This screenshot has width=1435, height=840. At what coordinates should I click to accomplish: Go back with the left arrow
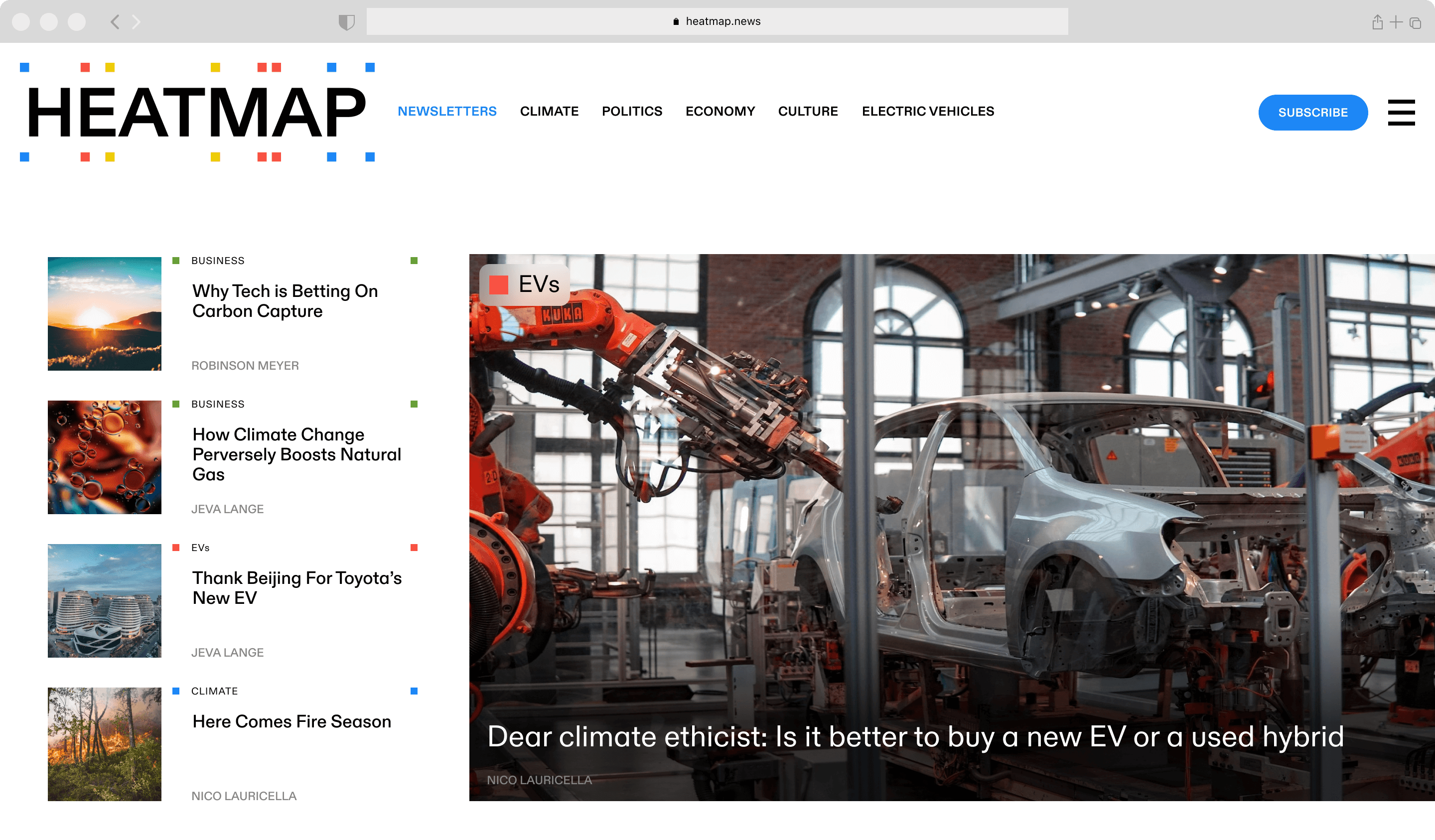pos(115,22)
